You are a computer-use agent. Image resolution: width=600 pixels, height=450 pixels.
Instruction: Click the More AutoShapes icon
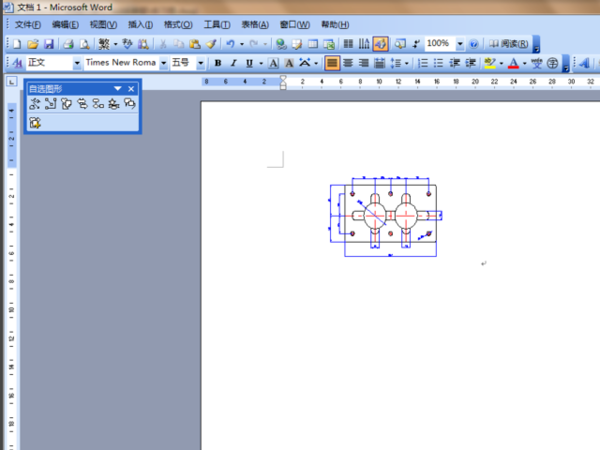point(35,122)
